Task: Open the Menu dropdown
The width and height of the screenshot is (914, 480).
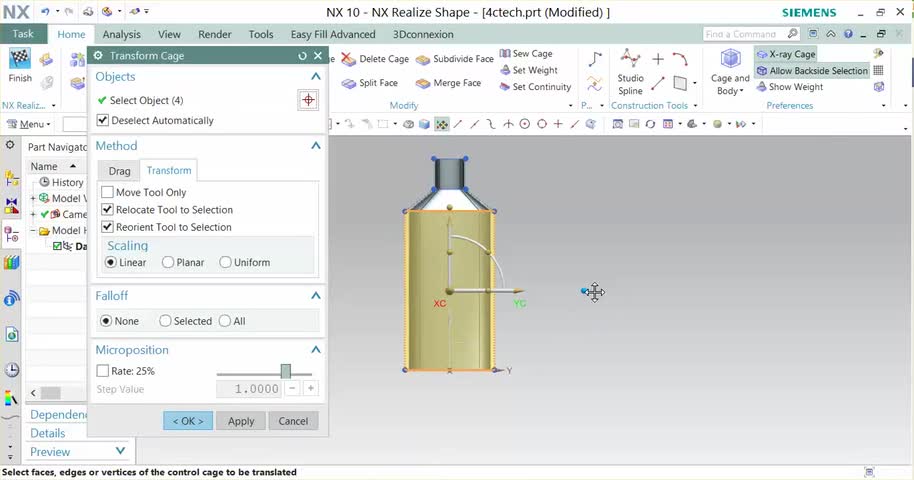Action: coord(28,124)
